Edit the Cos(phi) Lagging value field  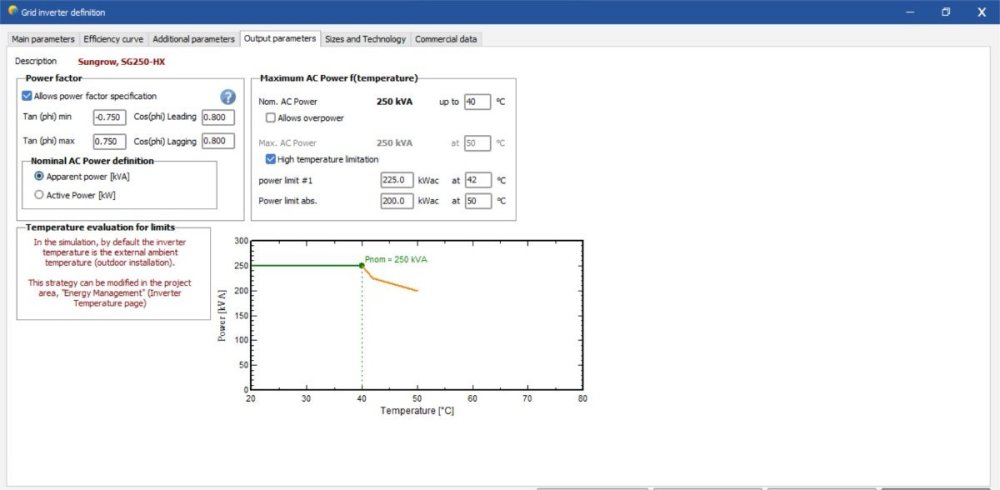pos(217,141)
